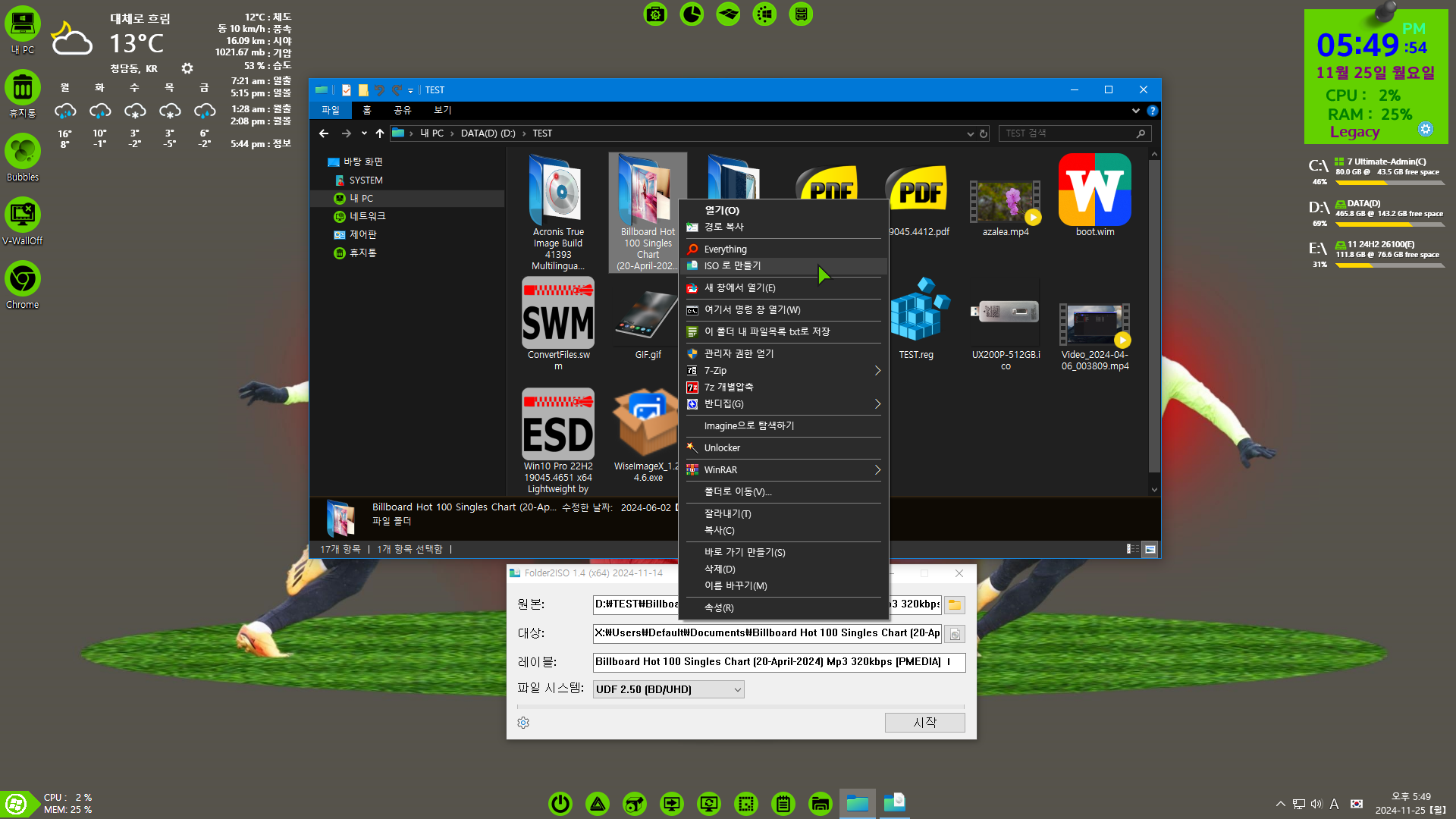Click the printer icon in bottom dock
Screen dimensions: 1456x819
821,803
